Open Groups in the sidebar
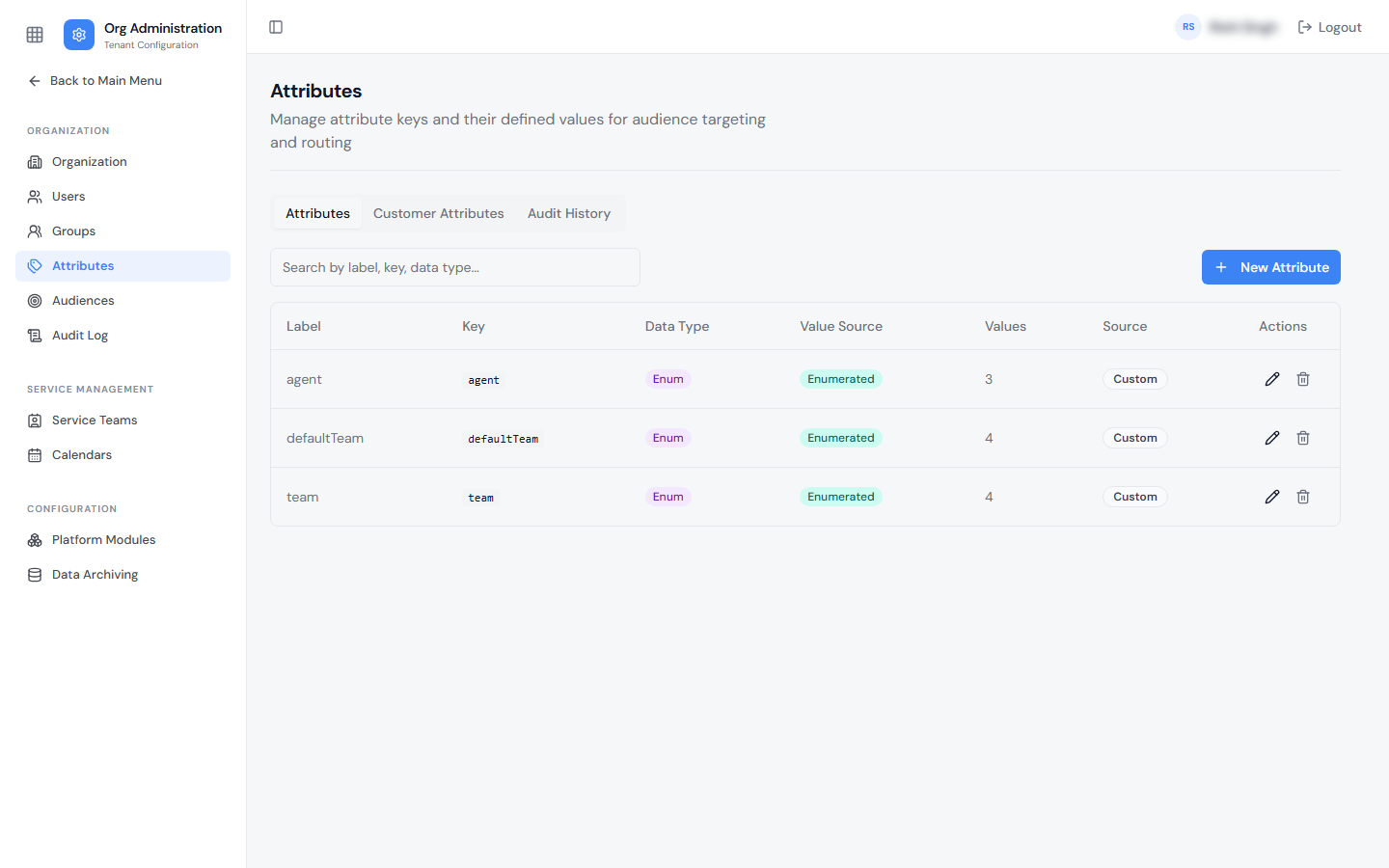Screen dimensions: 1389x868 (123, 231)
